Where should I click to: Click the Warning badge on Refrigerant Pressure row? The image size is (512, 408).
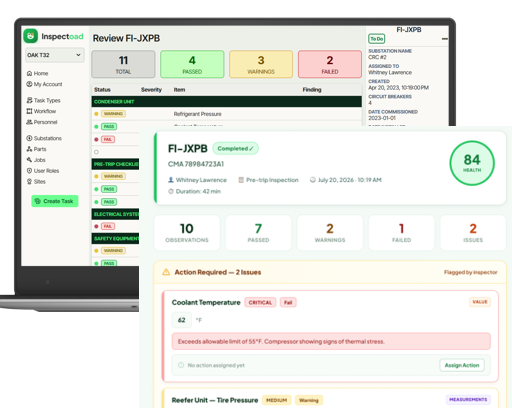click(113, 114)
